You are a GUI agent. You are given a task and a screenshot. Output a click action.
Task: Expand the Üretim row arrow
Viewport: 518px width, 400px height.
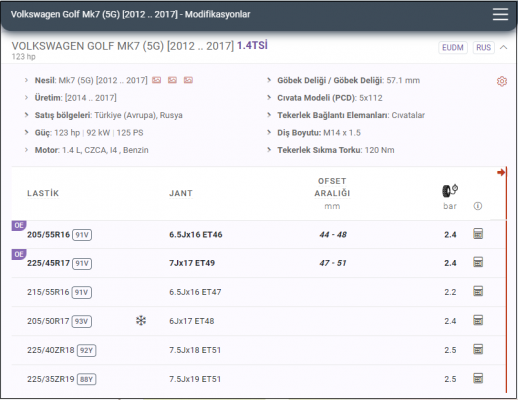(26, 97)
